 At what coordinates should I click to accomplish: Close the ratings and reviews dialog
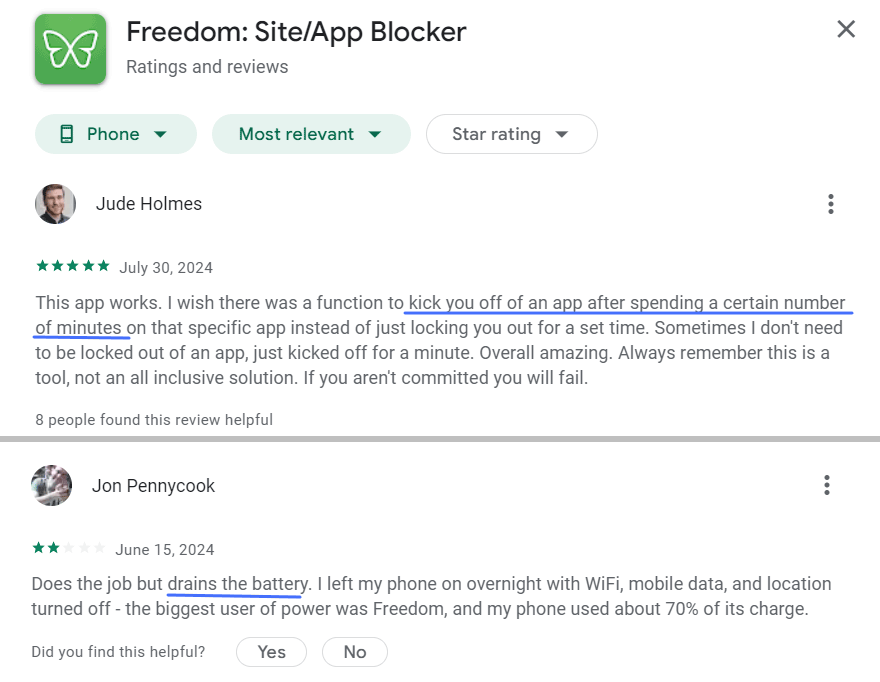pyautogui.click(x=846, y=29)
